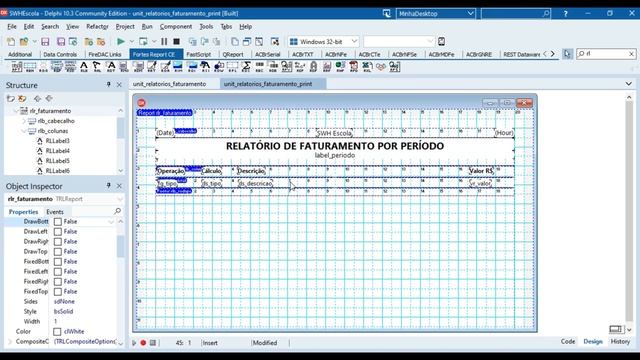Click the Save toolbar icon
The height and width of the screenshot is (360, 640).
(x=45, y=42)
